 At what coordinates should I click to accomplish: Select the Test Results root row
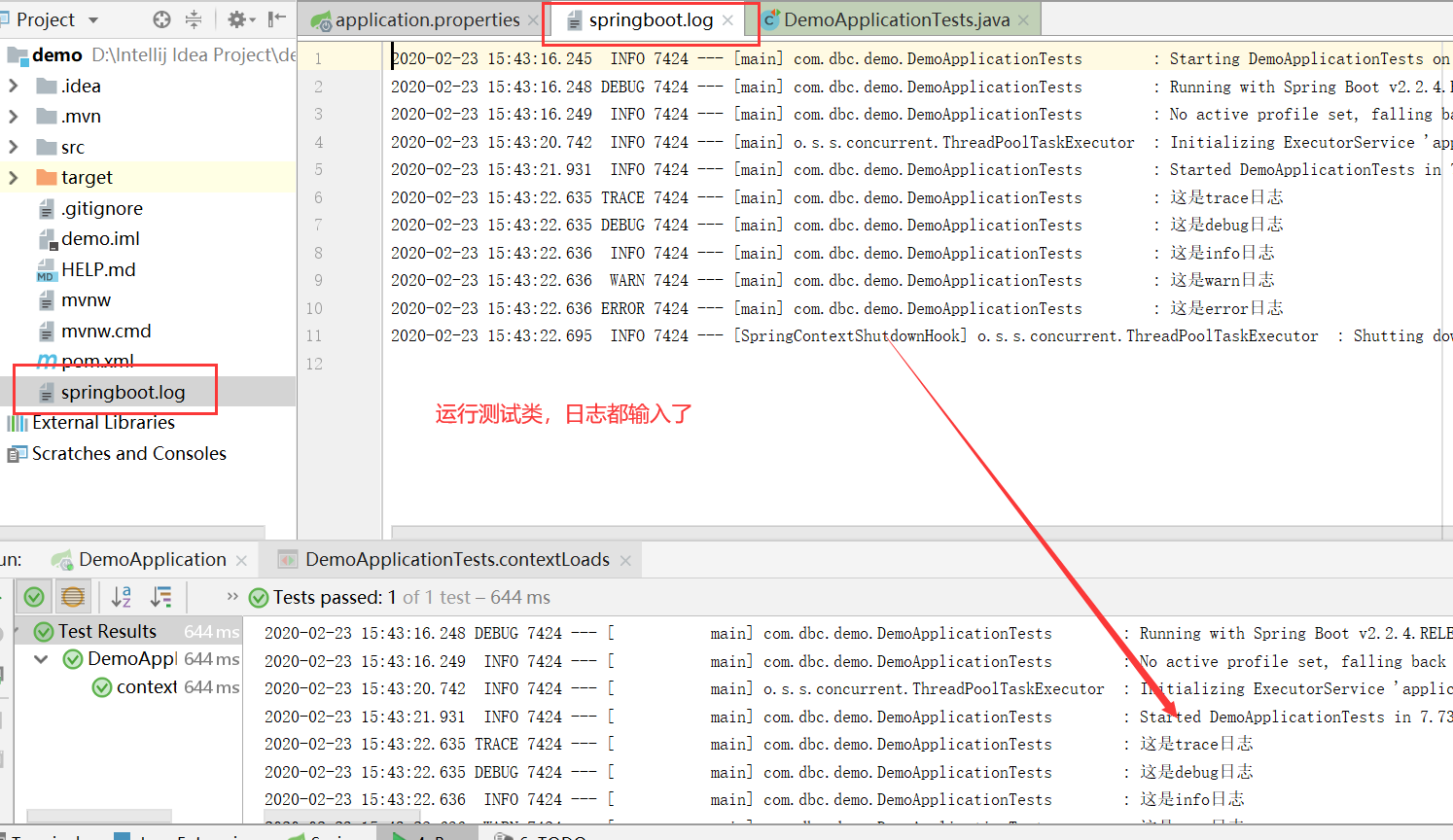128,632
